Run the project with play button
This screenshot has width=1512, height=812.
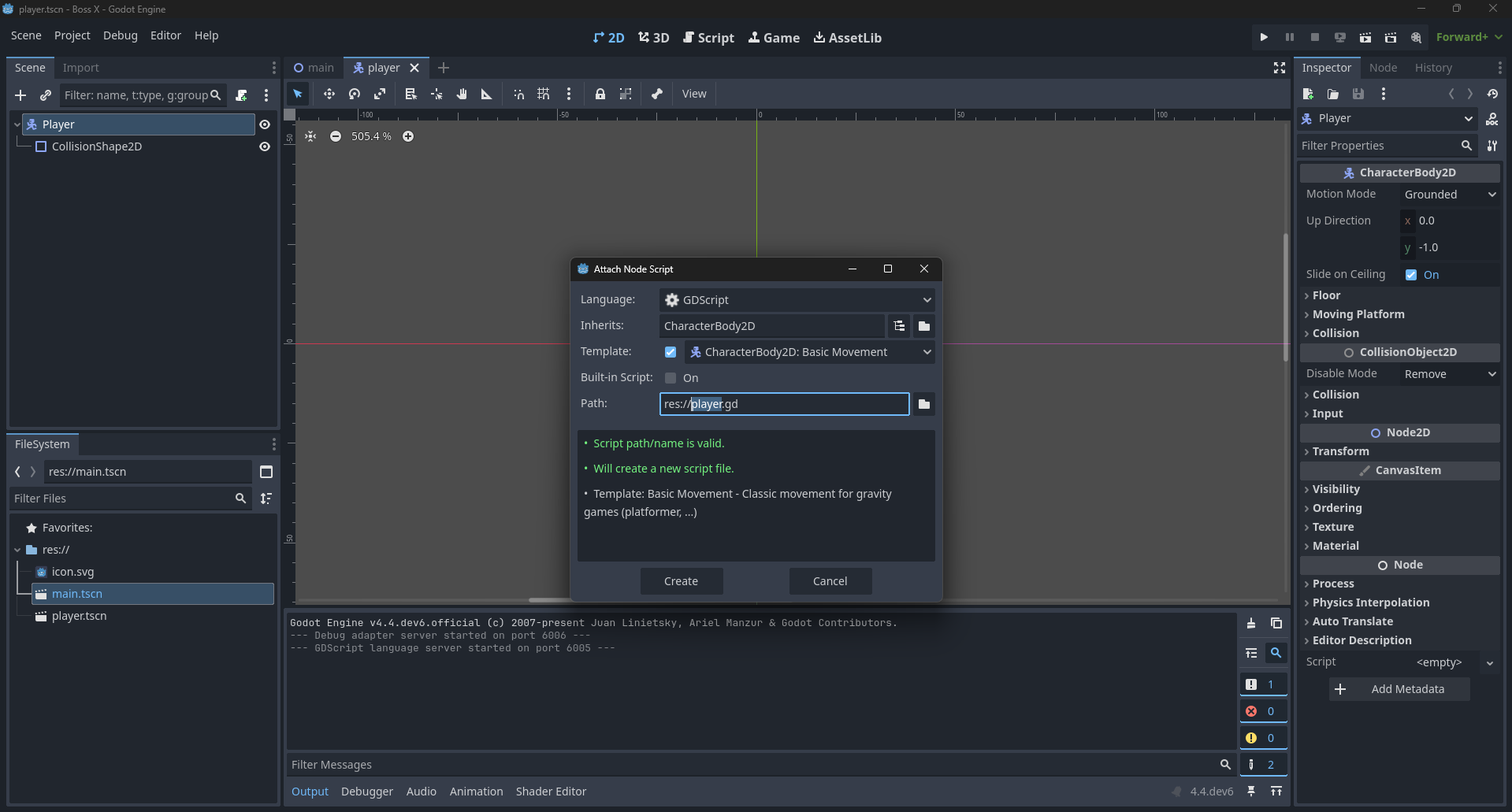click(1264, 37)
